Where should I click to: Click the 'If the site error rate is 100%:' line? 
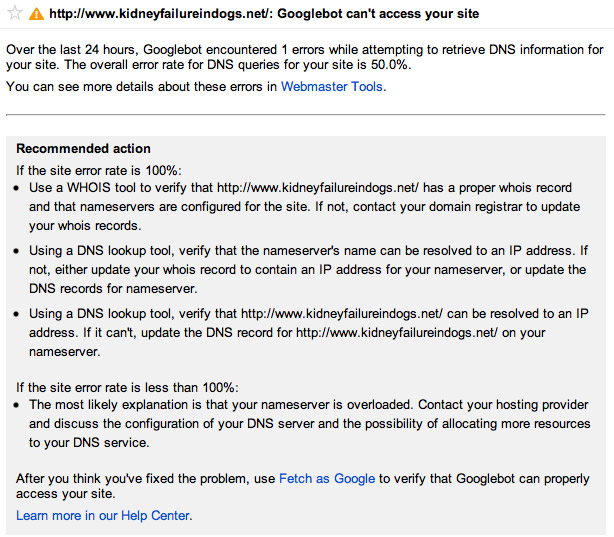[99, 170]
